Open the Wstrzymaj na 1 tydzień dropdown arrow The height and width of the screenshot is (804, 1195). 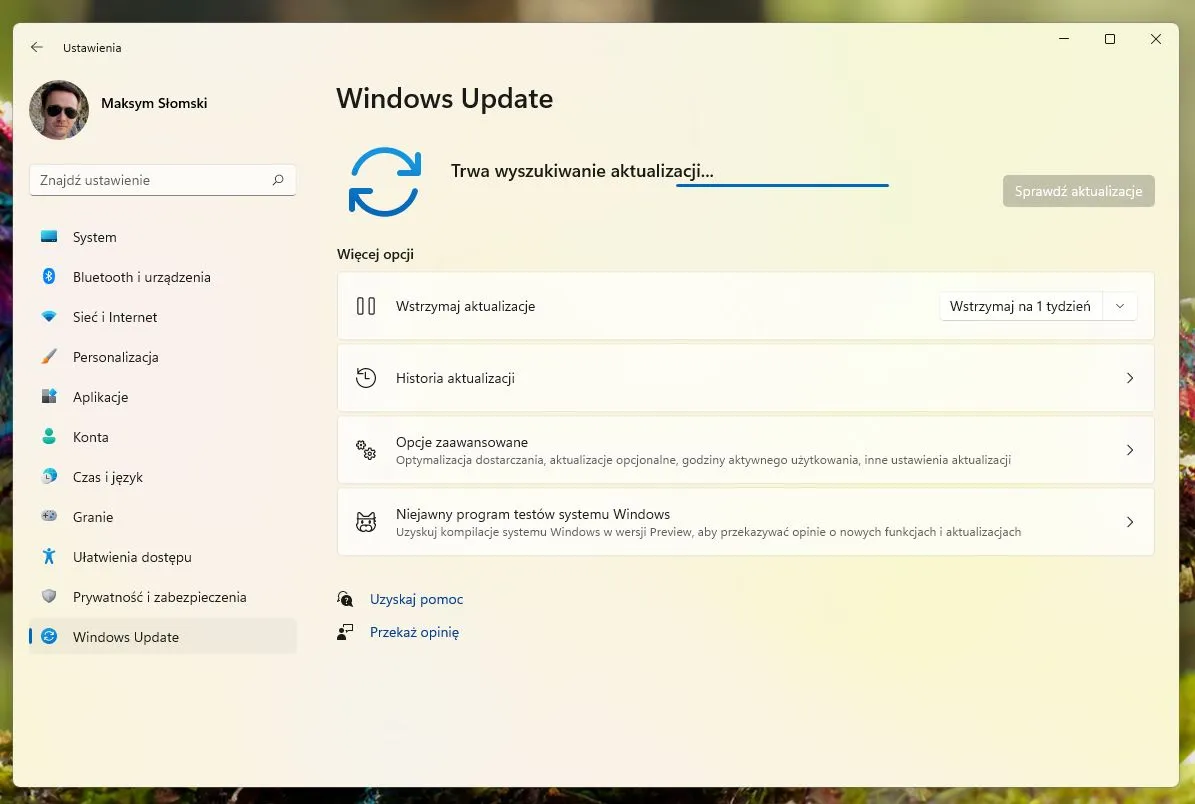(1120, 306)
